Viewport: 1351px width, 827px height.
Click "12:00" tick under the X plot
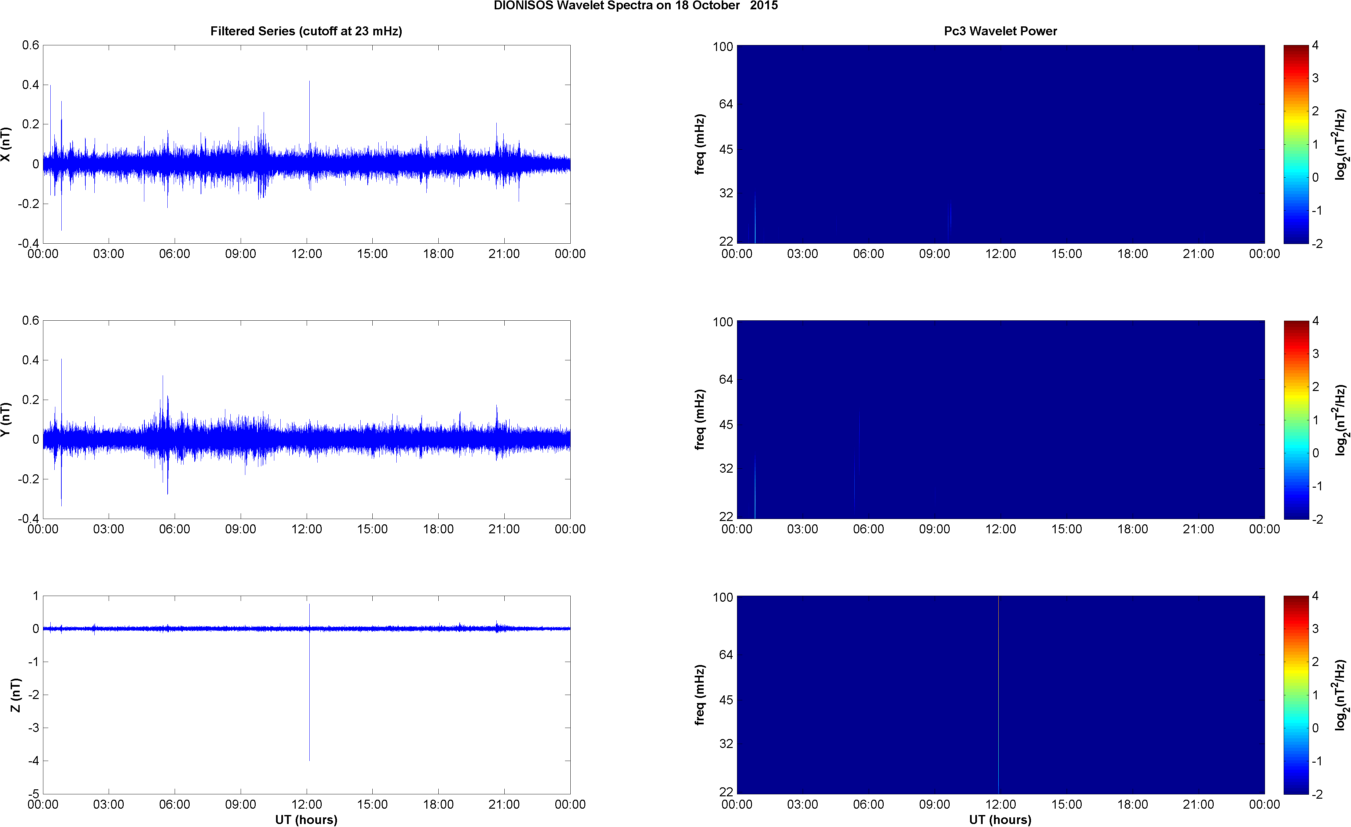pyautogui.click(x=306, y=254)
